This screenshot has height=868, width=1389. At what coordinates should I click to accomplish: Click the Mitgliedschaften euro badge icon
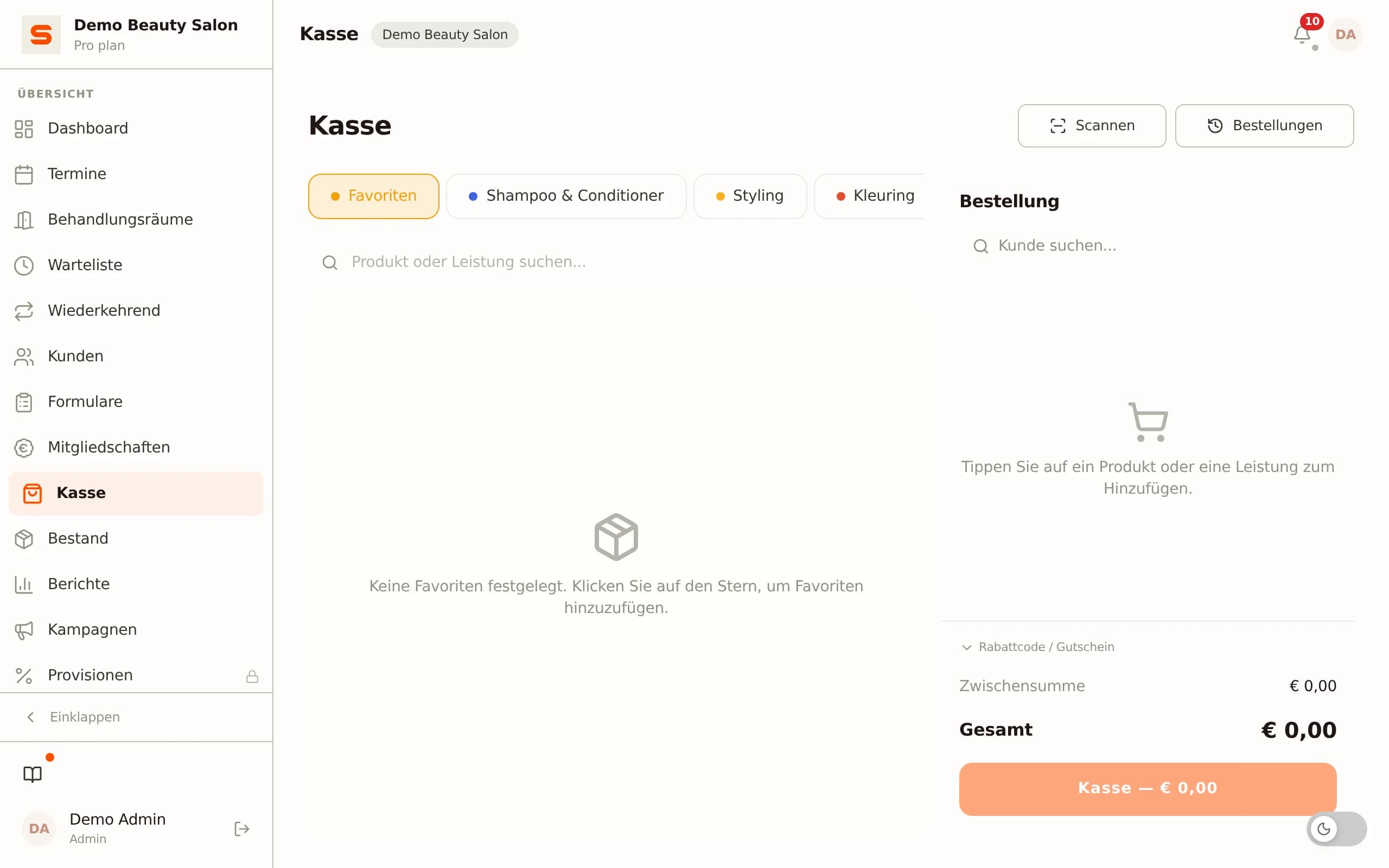click(23, 448)
